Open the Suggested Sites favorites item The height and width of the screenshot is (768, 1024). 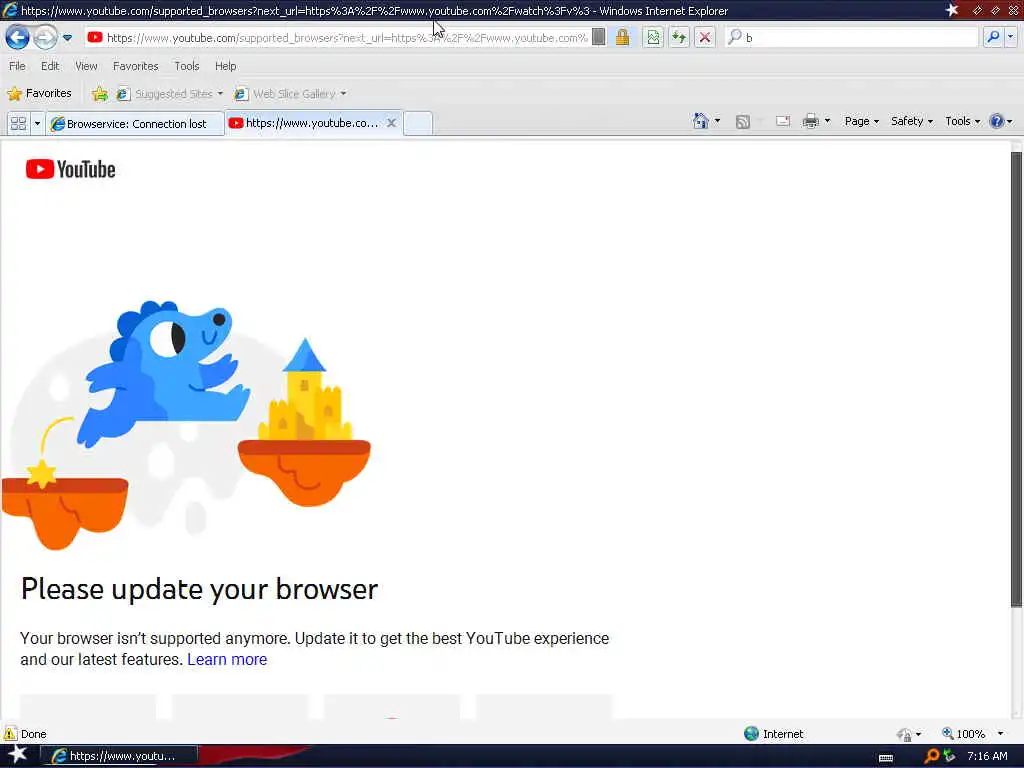coord(169,94)
